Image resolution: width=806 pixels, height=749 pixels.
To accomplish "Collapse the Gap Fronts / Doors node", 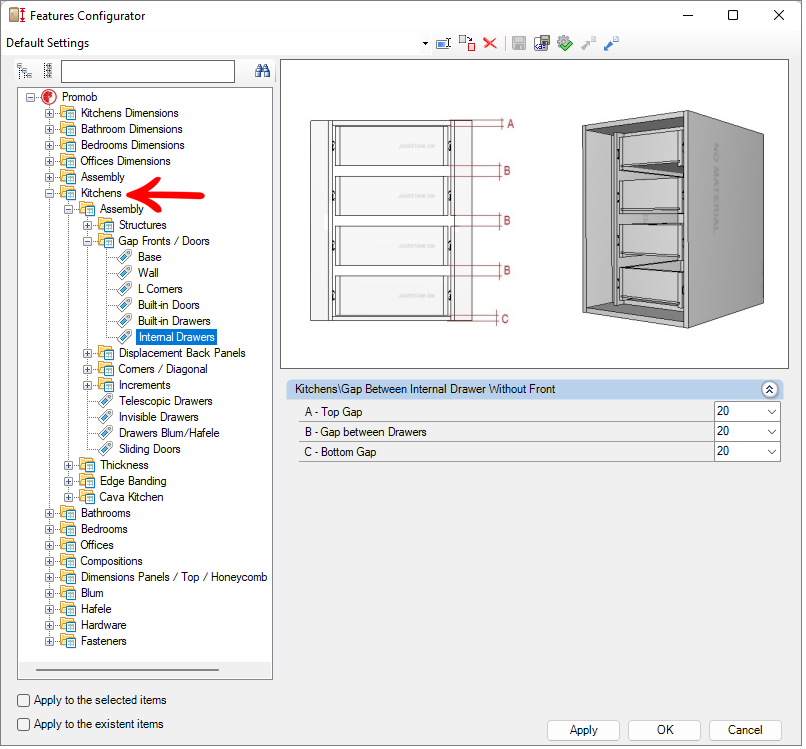I will click(87, 242).
